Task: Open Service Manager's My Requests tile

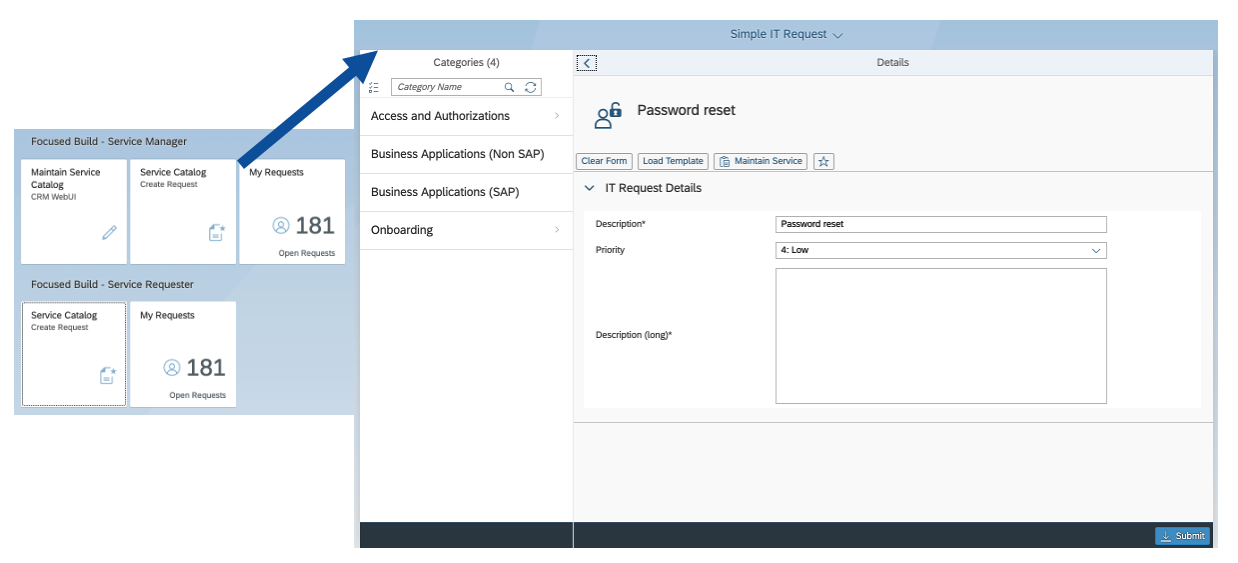Action: point(292,212)
